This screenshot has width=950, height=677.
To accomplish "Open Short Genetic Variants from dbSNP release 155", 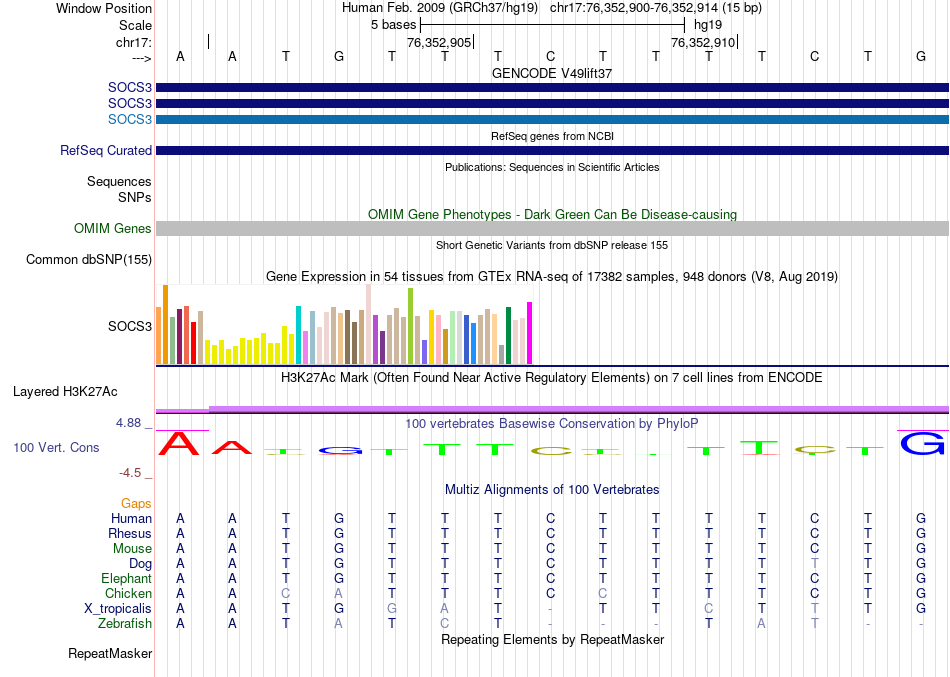I will point(552,245).
